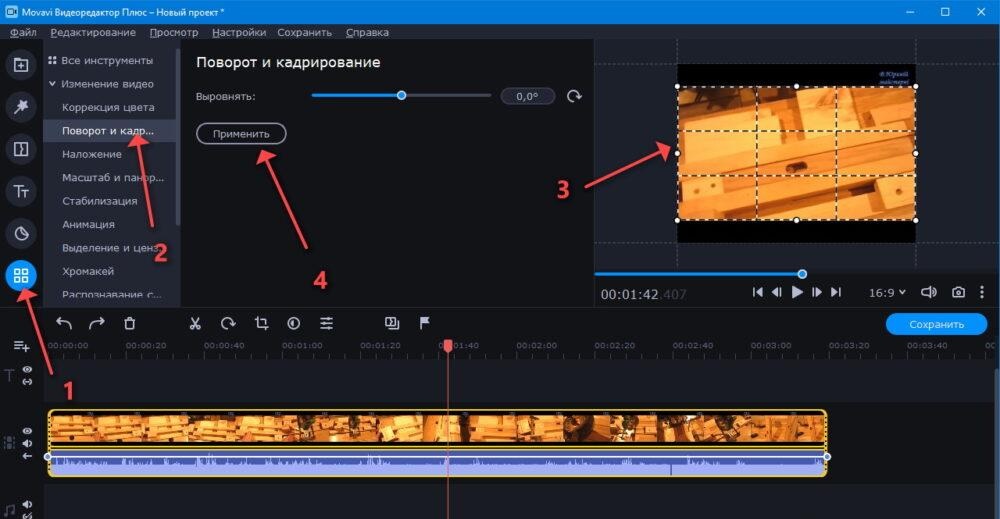Open the filters magic wand tab
This screenshot has width=1000, height=519.
[x=21, y=106]
